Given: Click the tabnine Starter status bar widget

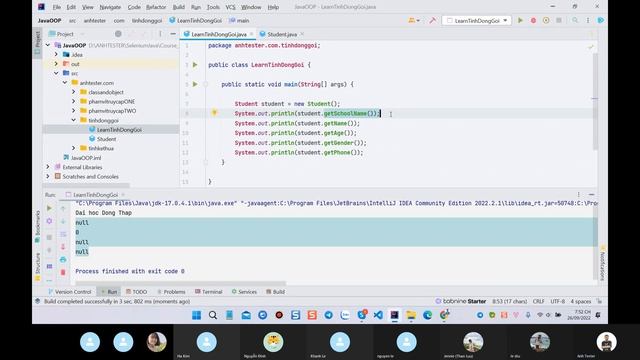Looking at the screenshot, I should [x=460, y=301].
